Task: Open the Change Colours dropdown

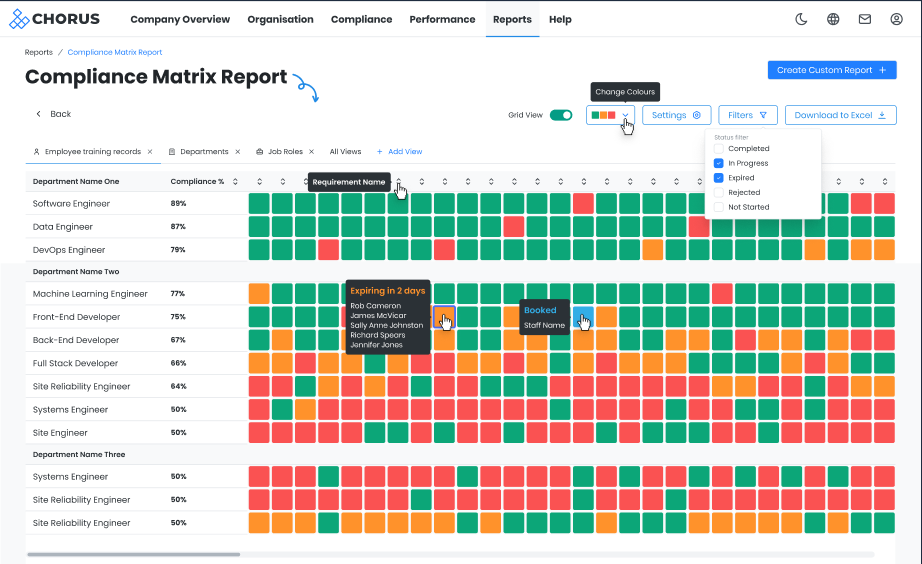Action: click(610, 115)
